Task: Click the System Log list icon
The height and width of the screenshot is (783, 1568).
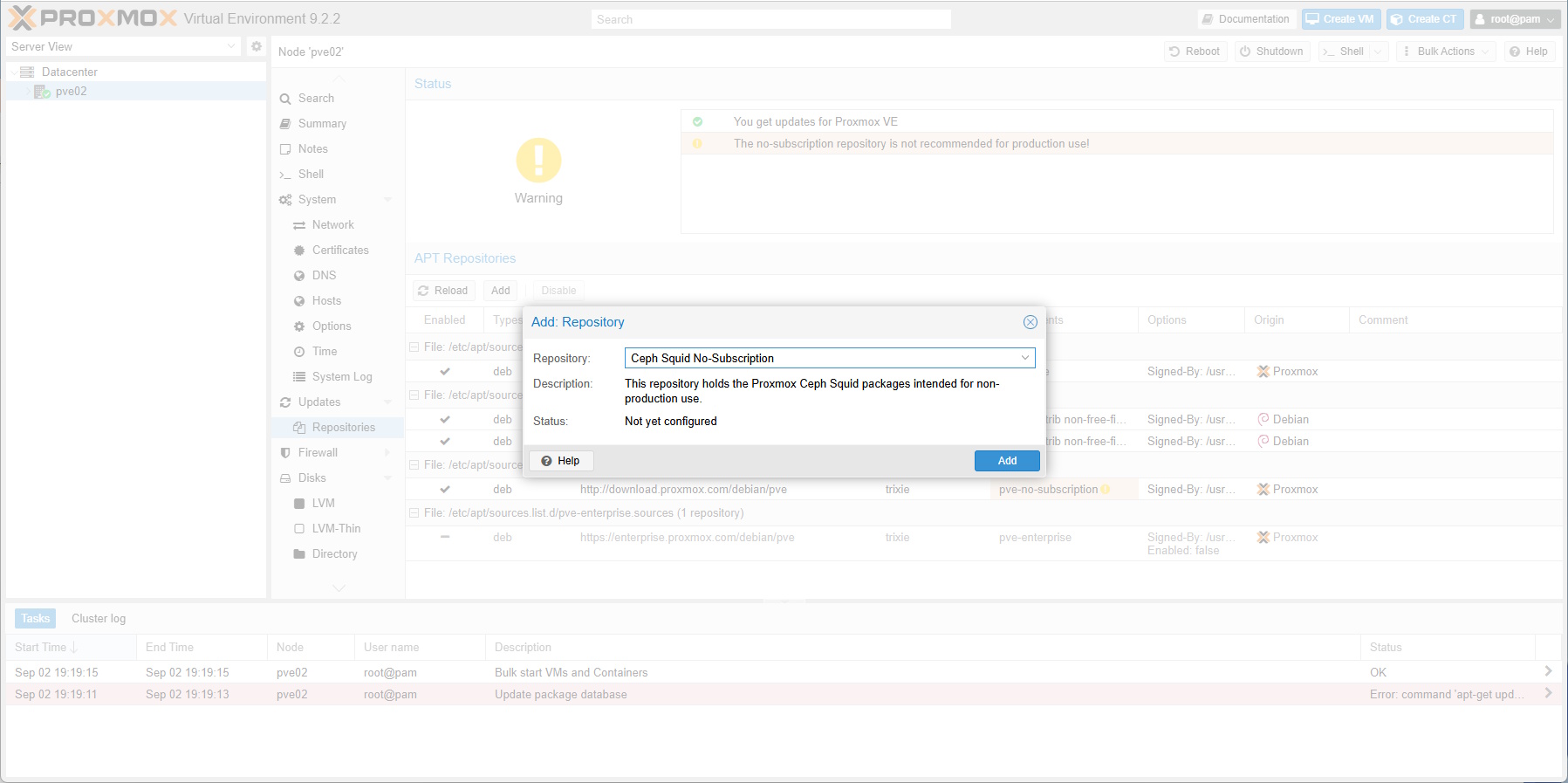Action: [299, 377]
